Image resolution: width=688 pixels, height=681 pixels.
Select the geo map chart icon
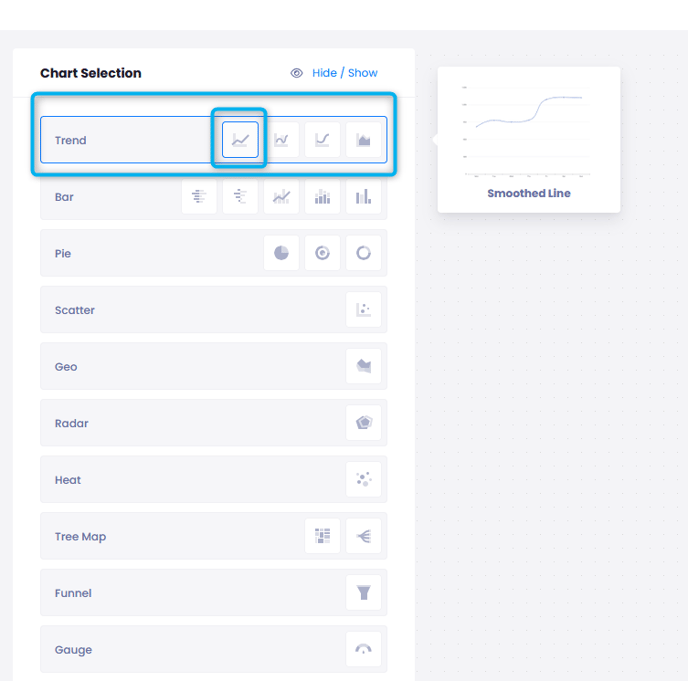363,367
